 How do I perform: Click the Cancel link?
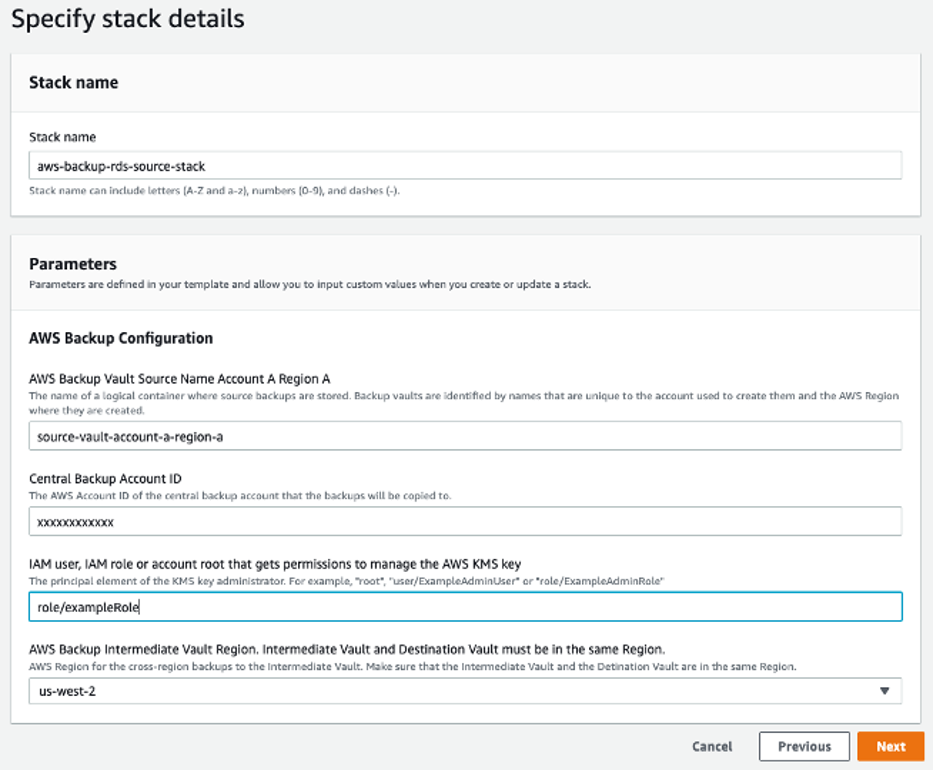click(711, 746)
